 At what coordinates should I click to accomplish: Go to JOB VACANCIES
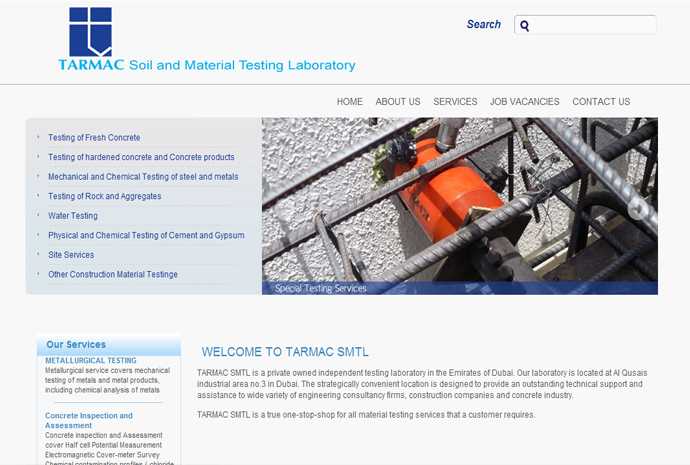coord(525,102)
